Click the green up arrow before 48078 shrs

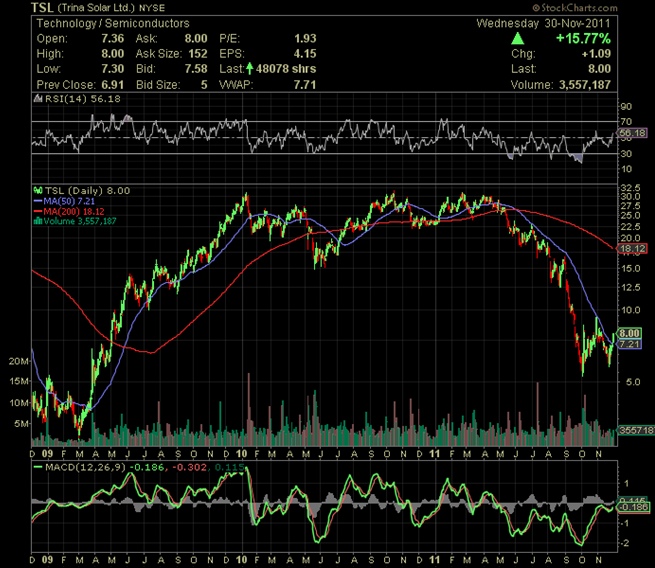click(x=249, y=68)
